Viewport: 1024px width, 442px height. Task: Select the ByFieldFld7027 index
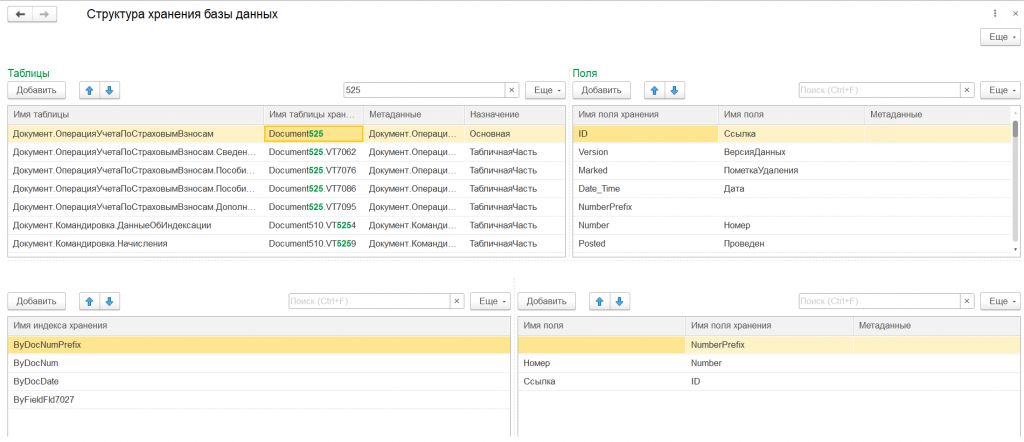[x=259, y=399]
